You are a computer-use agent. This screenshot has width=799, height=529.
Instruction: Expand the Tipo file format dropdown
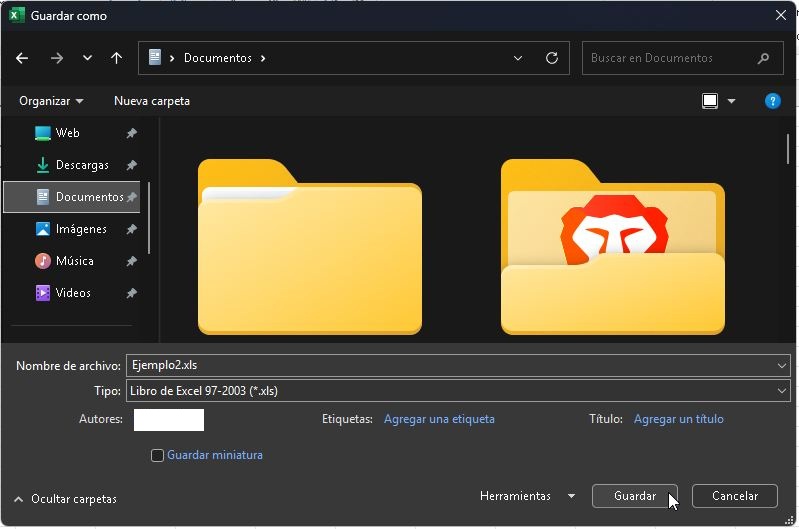click(x=781, y=391)
